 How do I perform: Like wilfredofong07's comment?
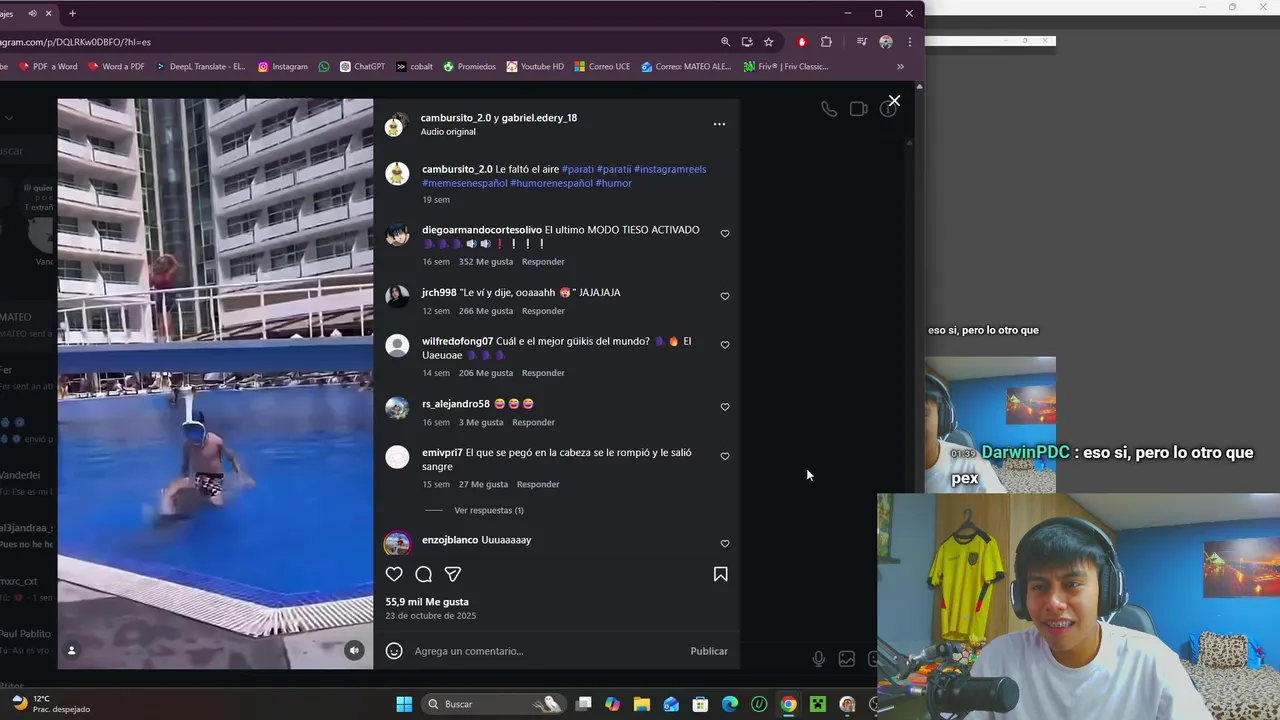tap(725, 345)
